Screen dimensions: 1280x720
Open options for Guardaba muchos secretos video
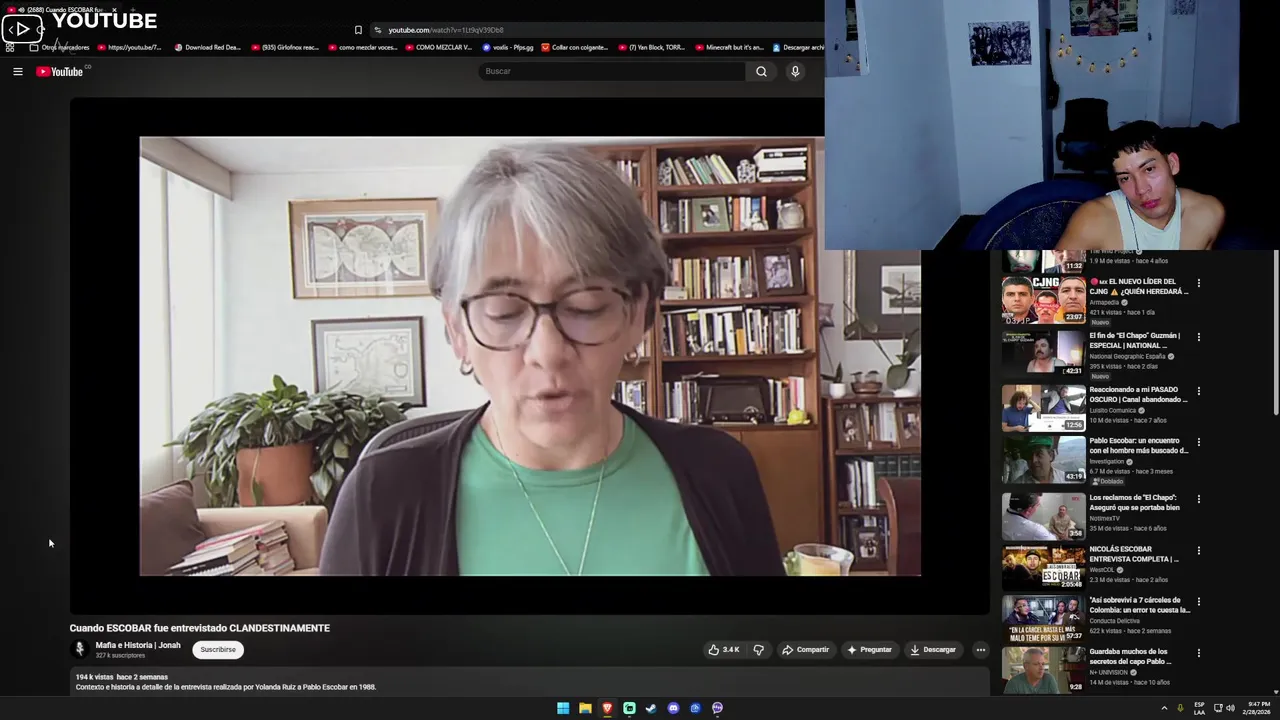click(x=1198, y=653)
